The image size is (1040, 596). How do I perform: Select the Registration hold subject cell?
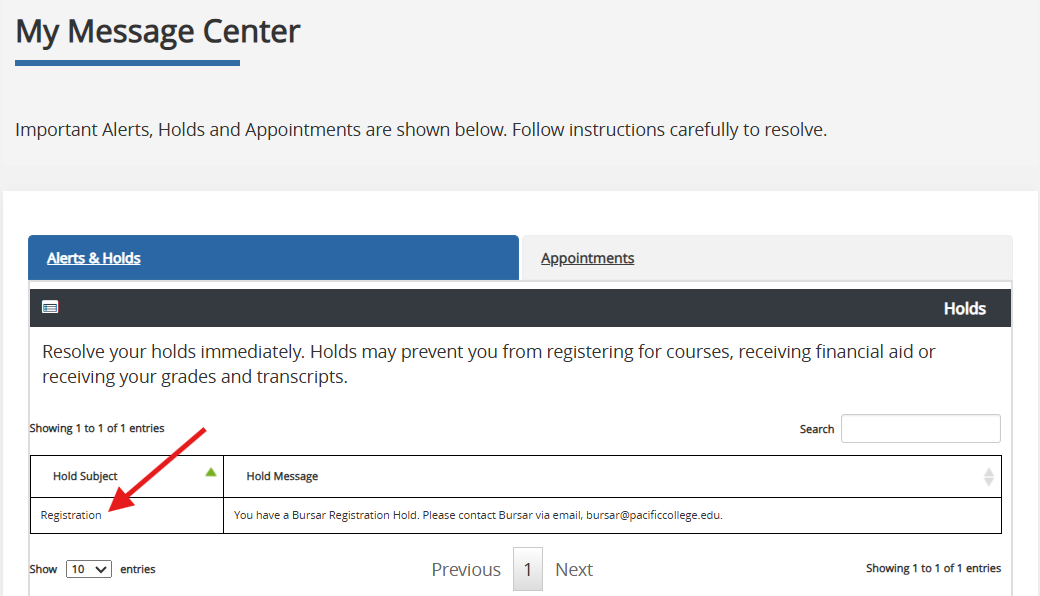pyautogui.click(x=71, y=516)
